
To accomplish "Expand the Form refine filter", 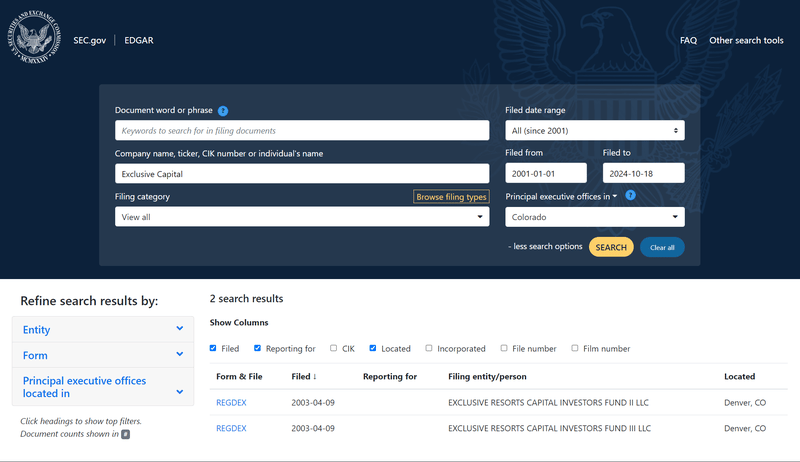I will [x=103, y=355].
